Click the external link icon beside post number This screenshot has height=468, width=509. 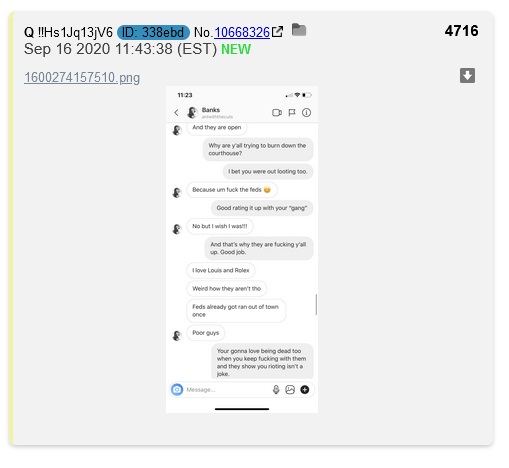point(277,32)
